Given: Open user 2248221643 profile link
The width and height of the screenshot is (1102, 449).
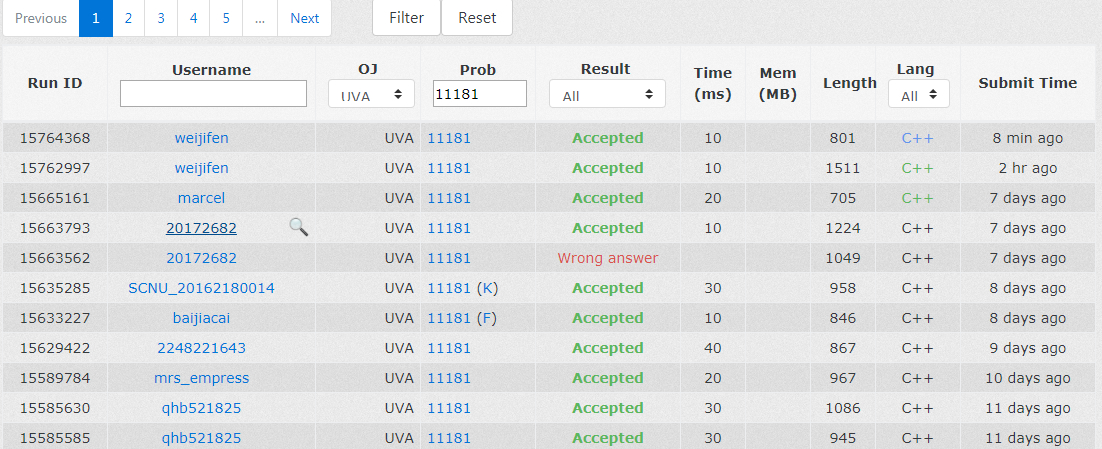Looking at the screenshot, I should click(x=201, y=348).
